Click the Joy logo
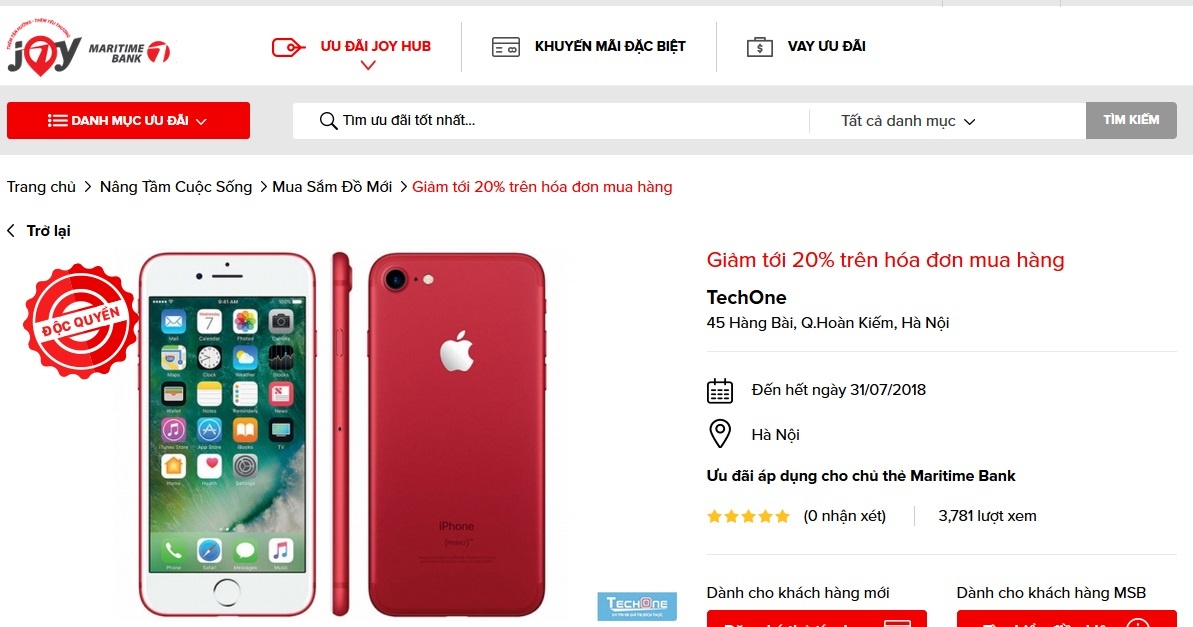 43,49
